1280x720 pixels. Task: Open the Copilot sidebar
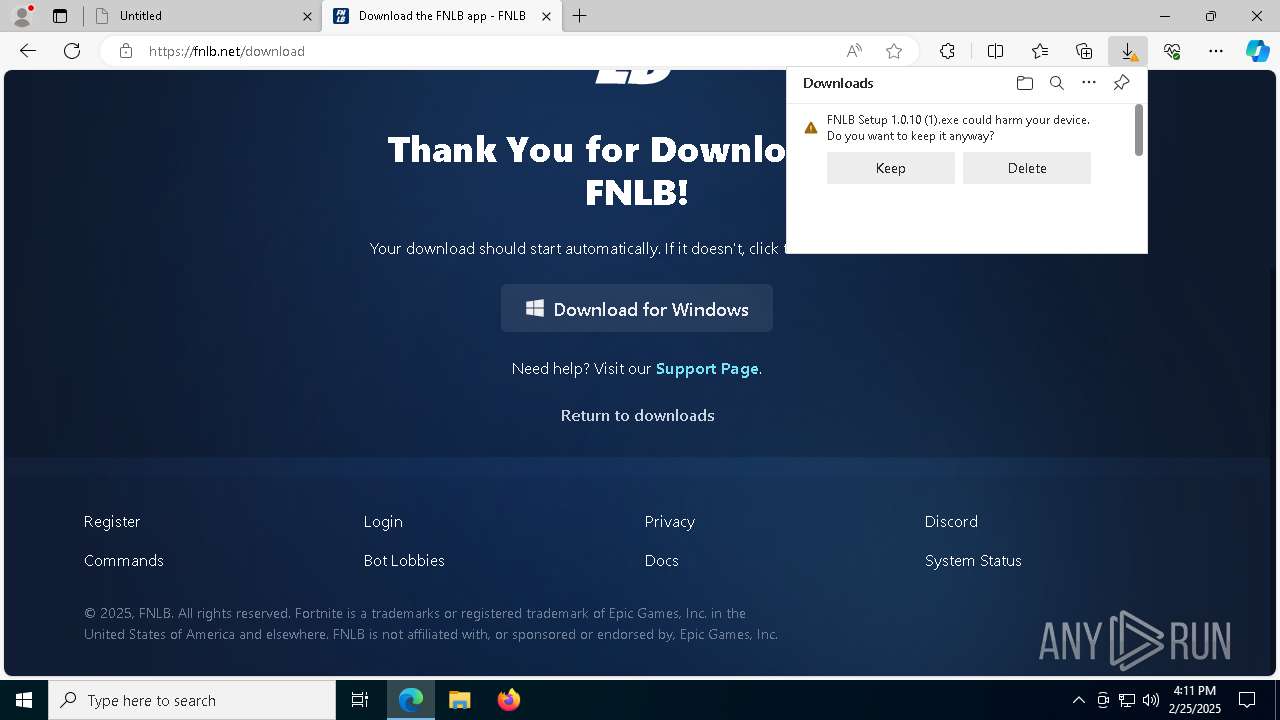tap(1257, 51)
